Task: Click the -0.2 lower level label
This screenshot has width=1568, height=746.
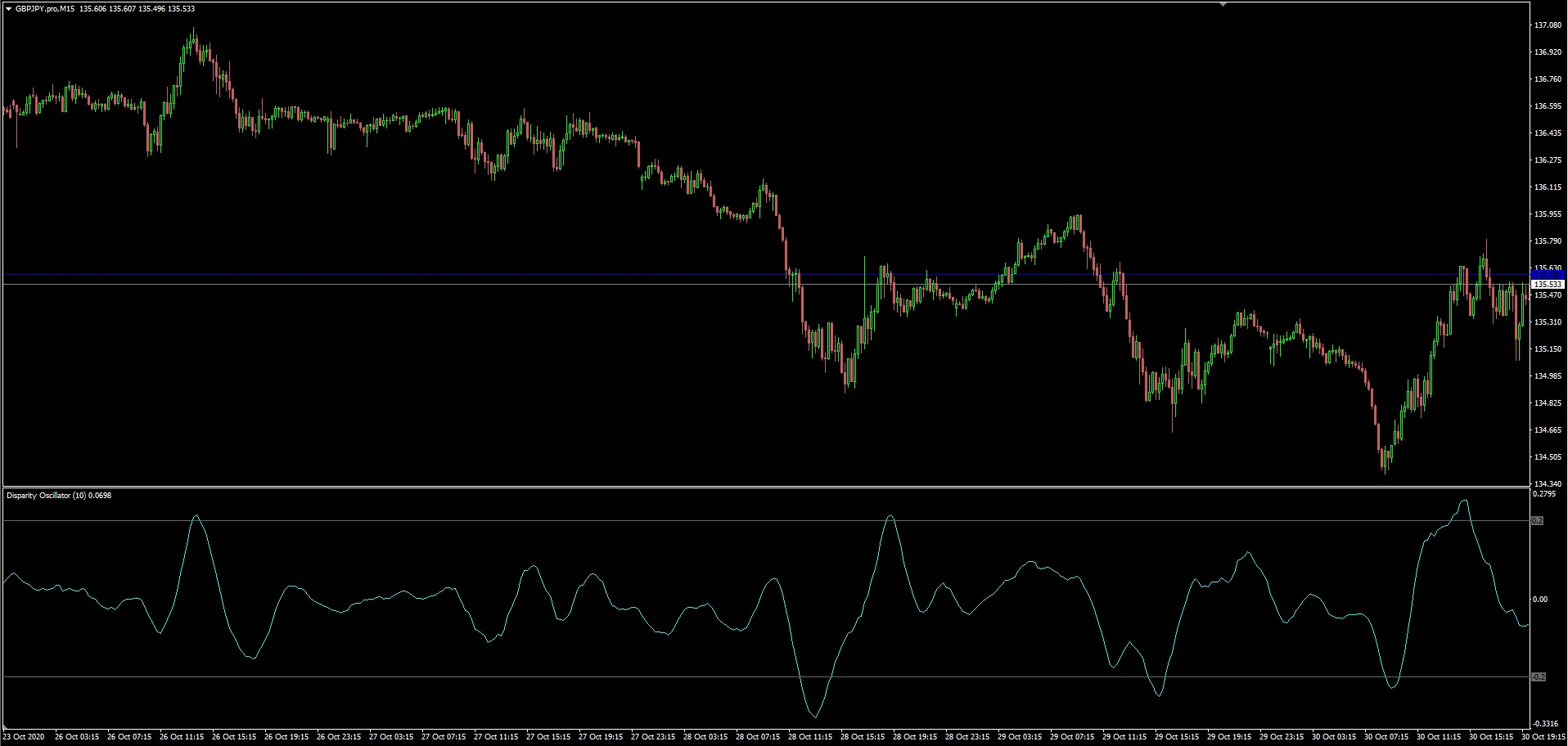Action: (x=1538, y=677)
